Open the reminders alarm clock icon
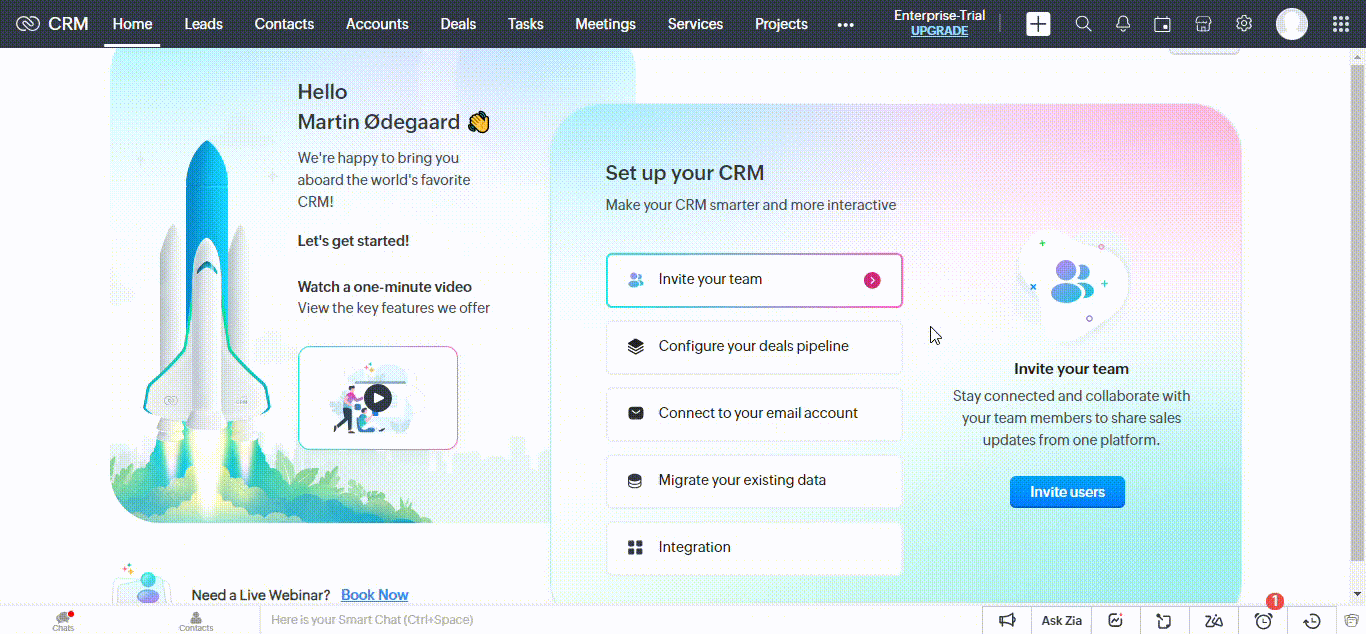This screenshot has width=1366, height=634. click(1262, 620)
